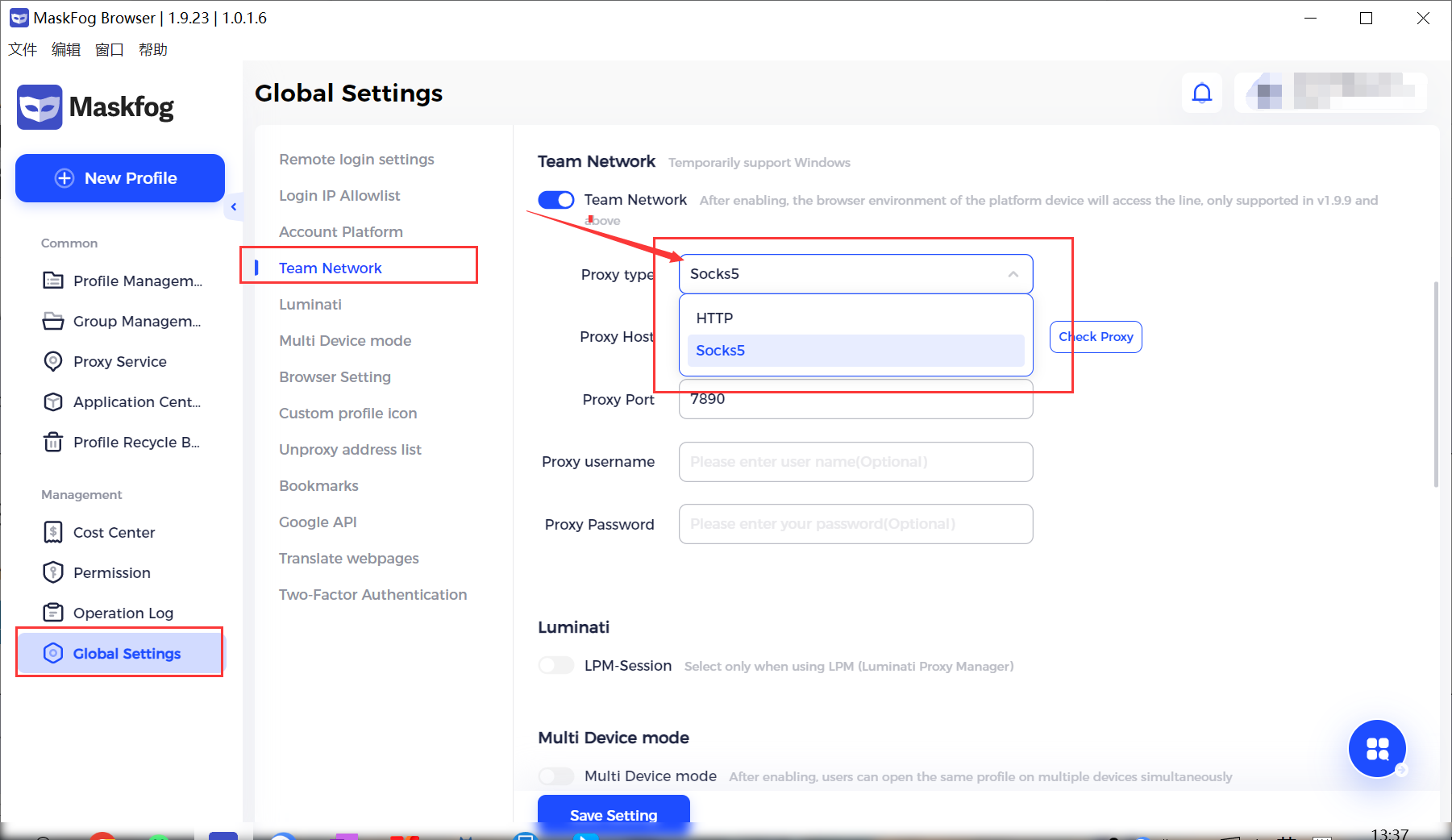Image resolution: width=1452 pixels, height=840 pixels.
Task: Open Proxy Service page
Action: pos(123,361)
